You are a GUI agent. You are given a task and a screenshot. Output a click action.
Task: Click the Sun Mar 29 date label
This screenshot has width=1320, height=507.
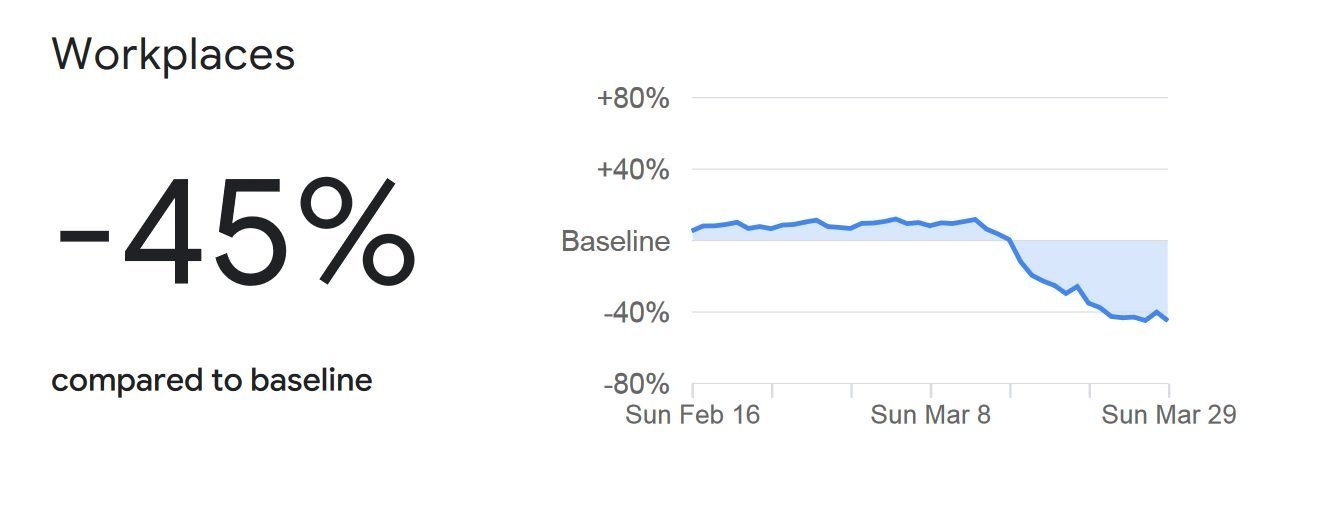[x=1168, y=415]
